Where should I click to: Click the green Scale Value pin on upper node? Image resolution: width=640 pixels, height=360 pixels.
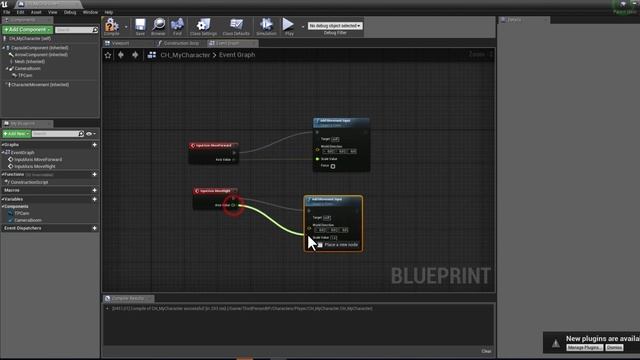click(317, 159)
